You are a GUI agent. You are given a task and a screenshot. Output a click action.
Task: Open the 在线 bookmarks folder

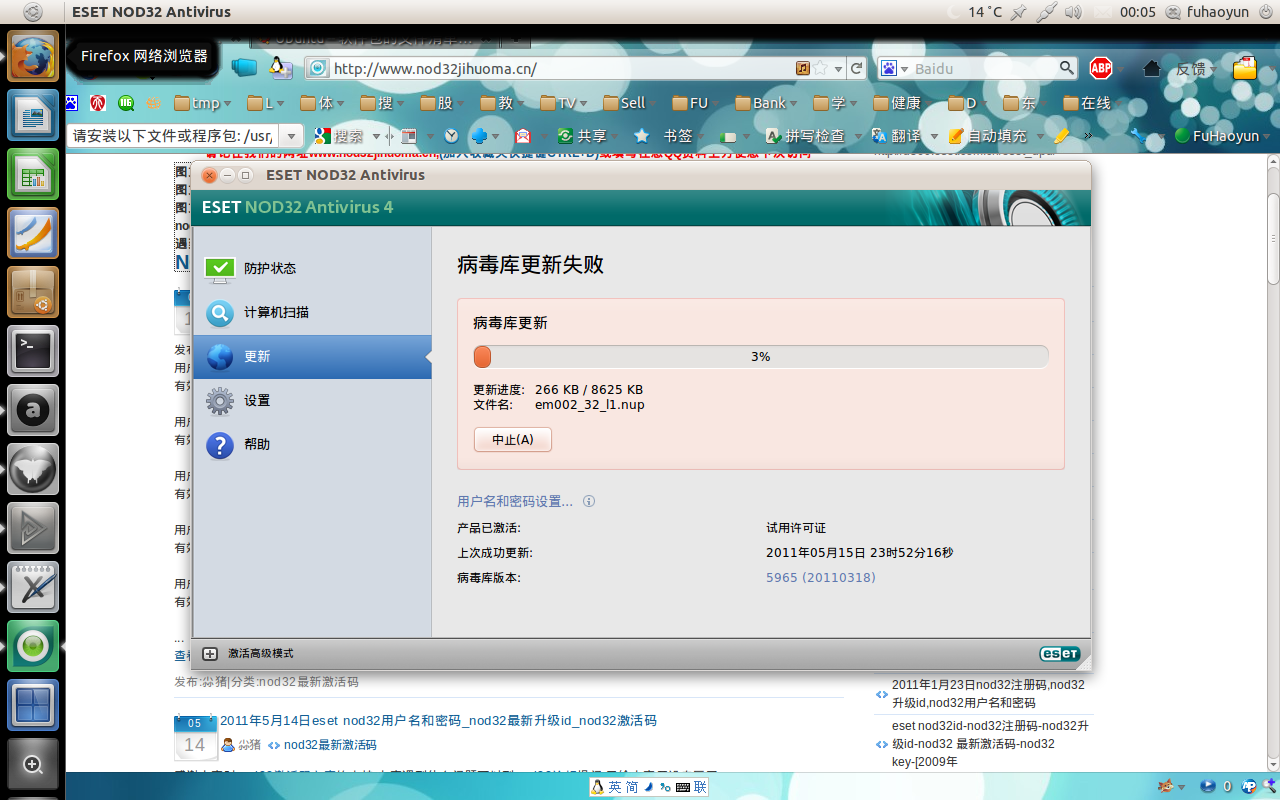pos(1093,103)
